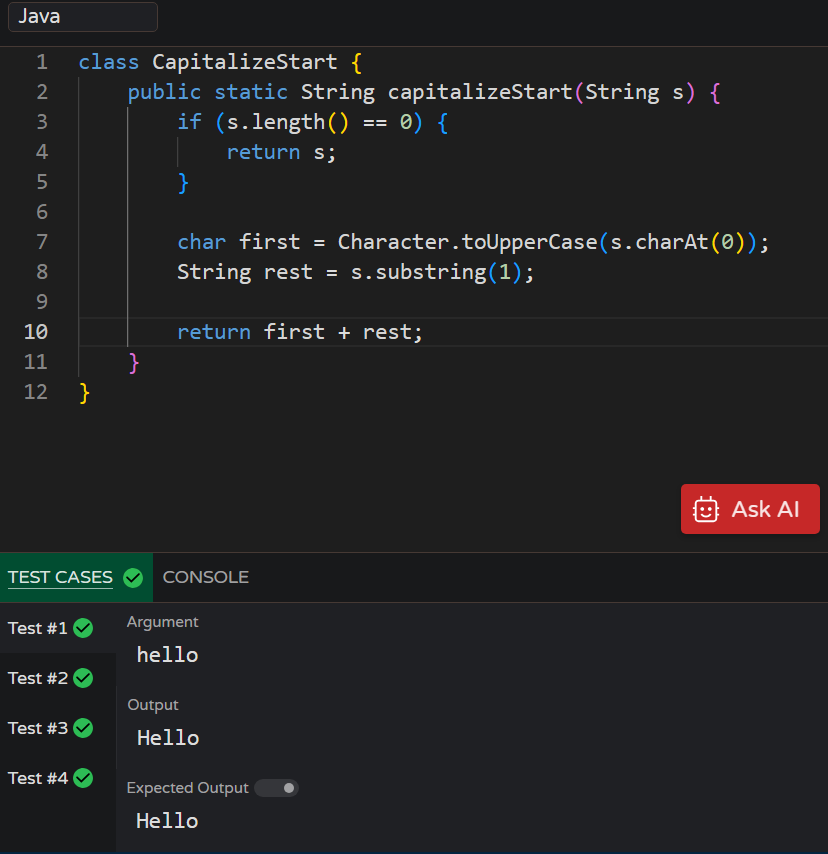The height and width of the screenshot is (854, 828).
Task: Click the argument value 'hello'
Action: 168,655
